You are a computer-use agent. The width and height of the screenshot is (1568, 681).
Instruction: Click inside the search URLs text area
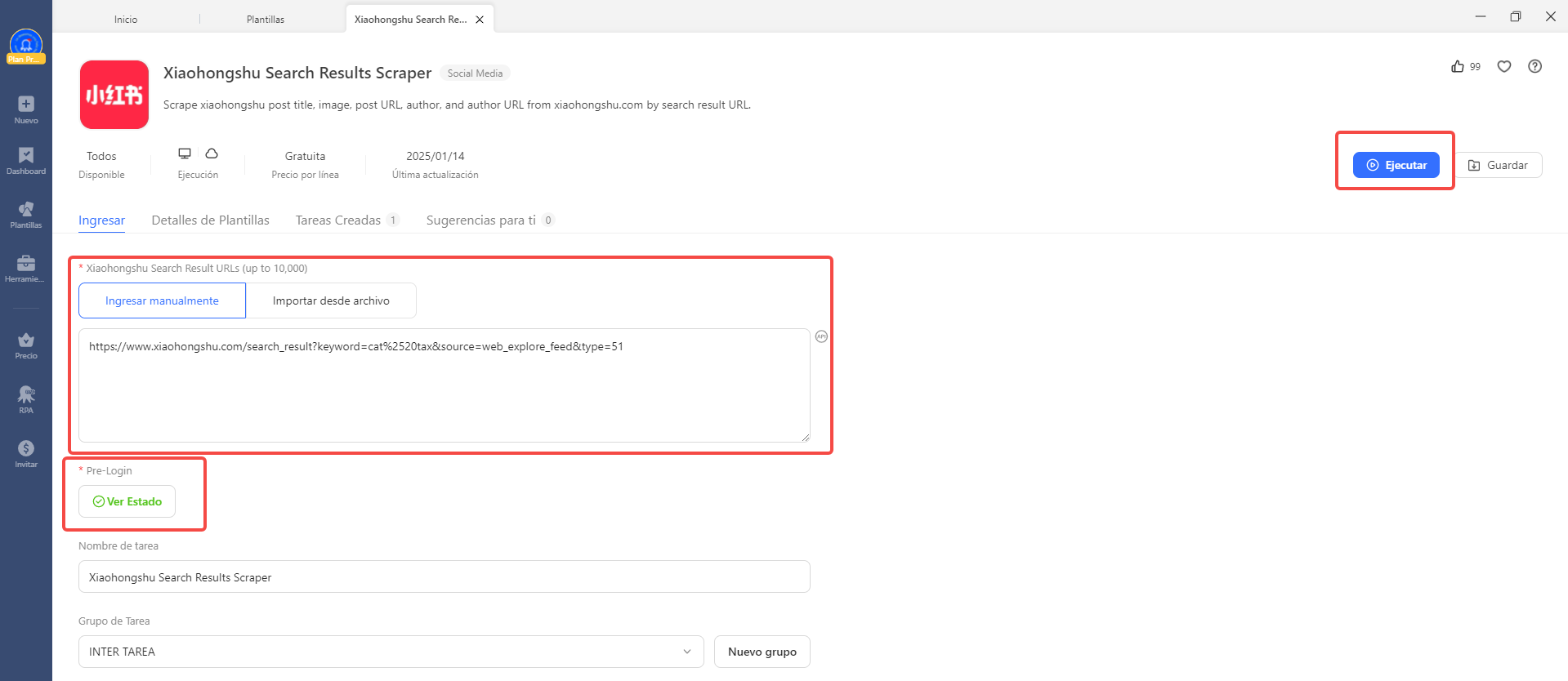(444, 385)
